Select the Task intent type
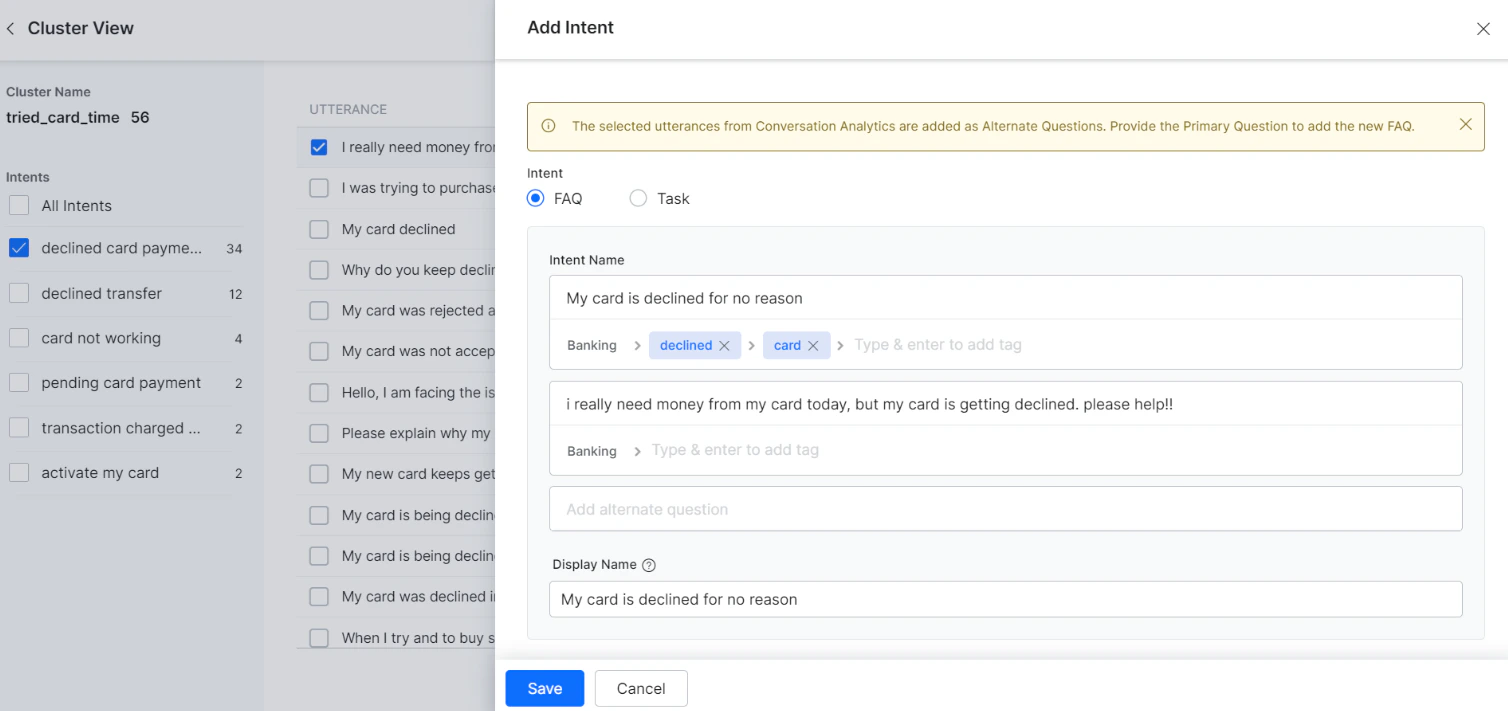Screen dimensions: 1508x711 [638, 198]
